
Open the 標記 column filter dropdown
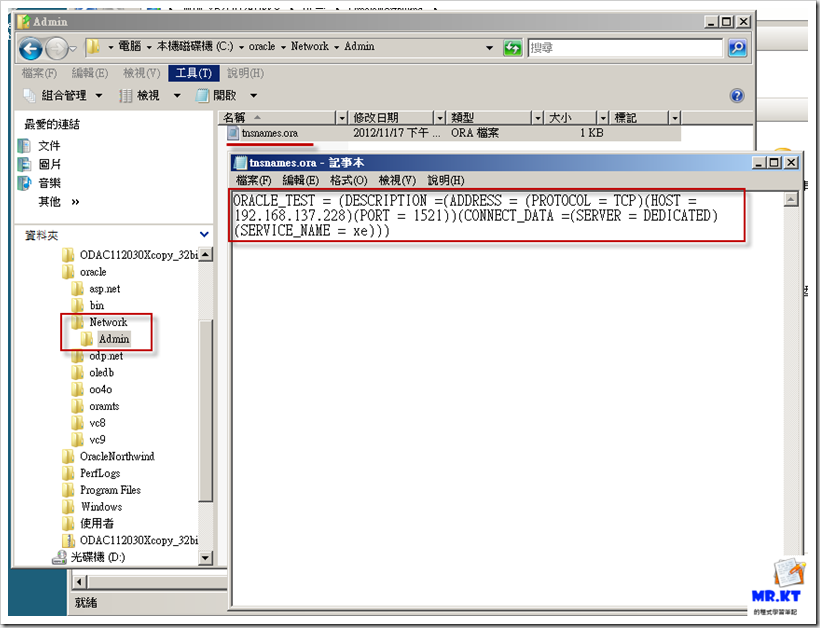pos(675,118)
